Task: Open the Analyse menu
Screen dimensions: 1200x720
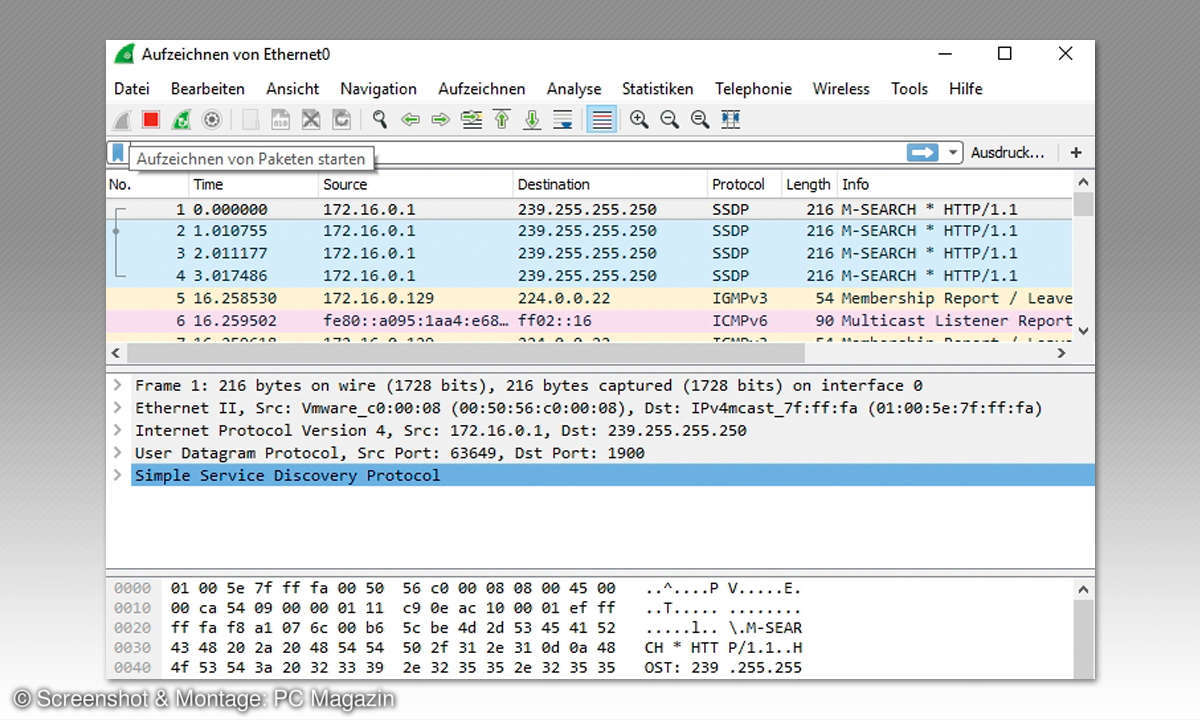Action: (574, 89)
